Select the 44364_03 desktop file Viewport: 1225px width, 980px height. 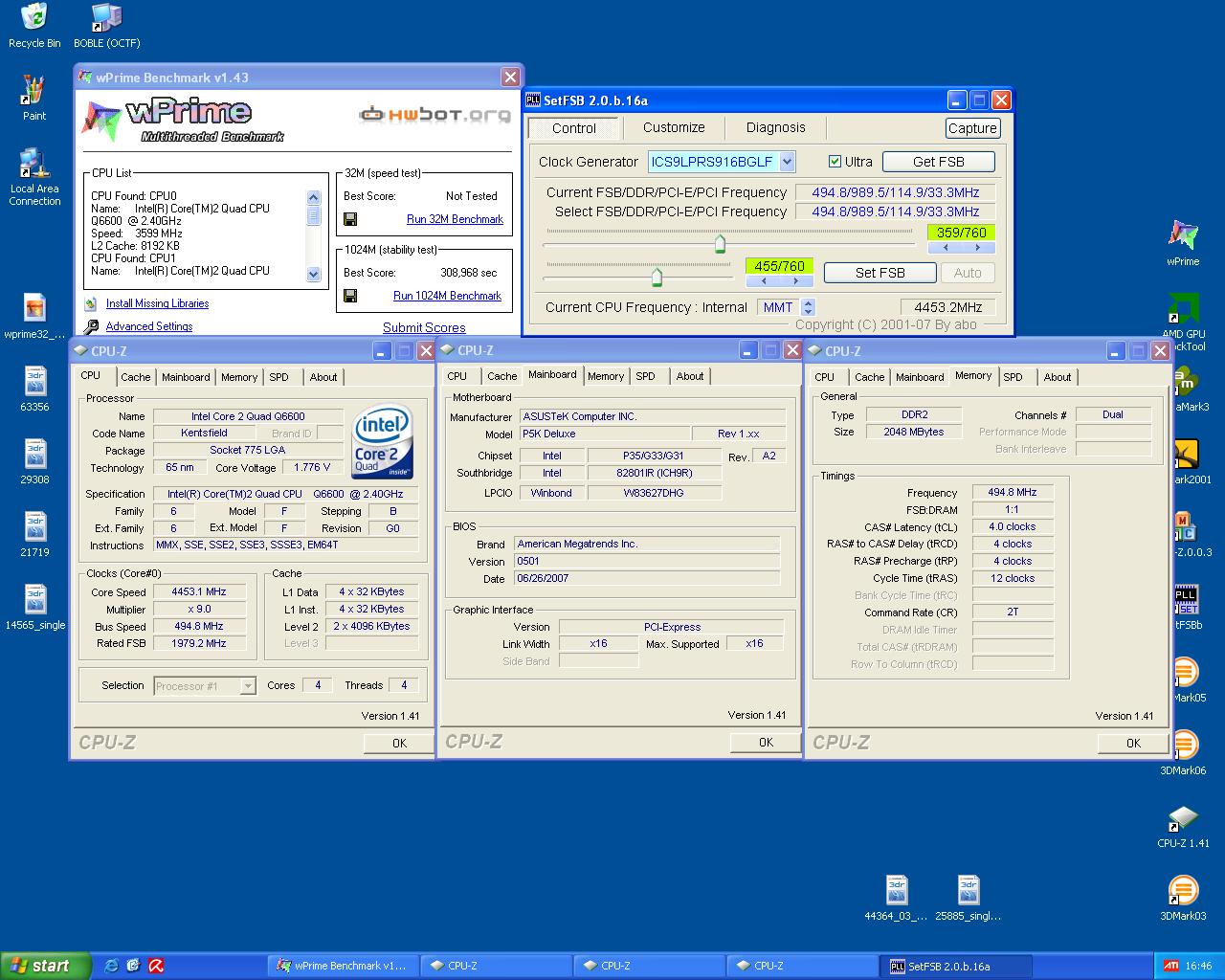896,899
